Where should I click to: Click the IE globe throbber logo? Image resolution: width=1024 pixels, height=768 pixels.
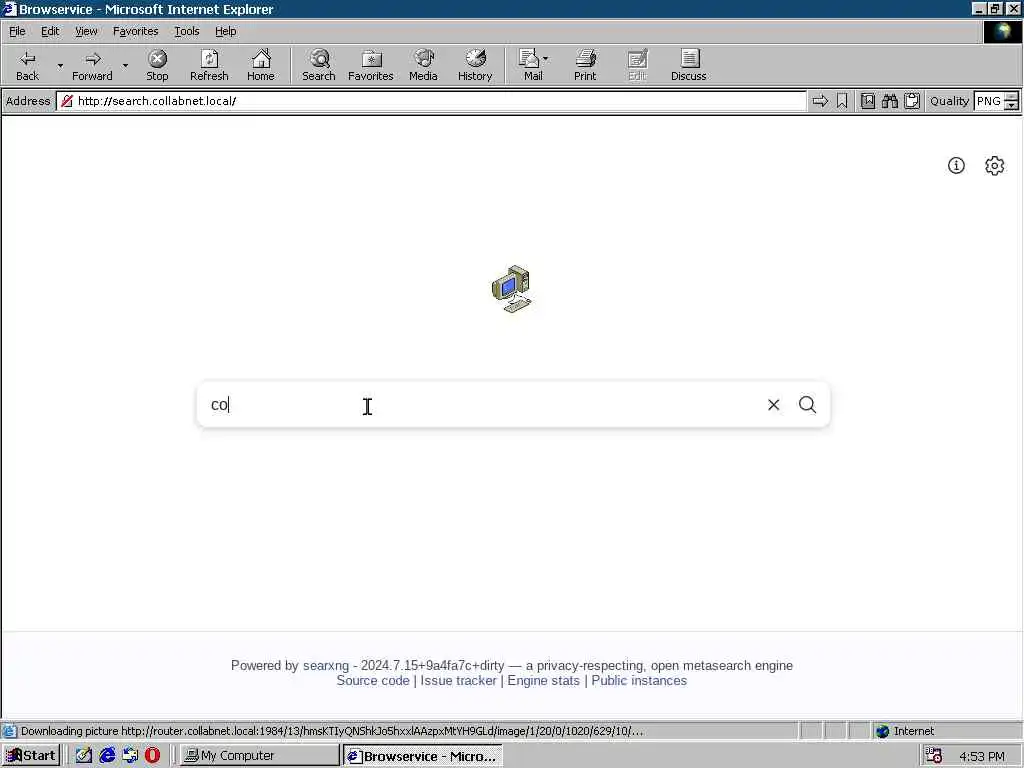tap(1002, 31)
